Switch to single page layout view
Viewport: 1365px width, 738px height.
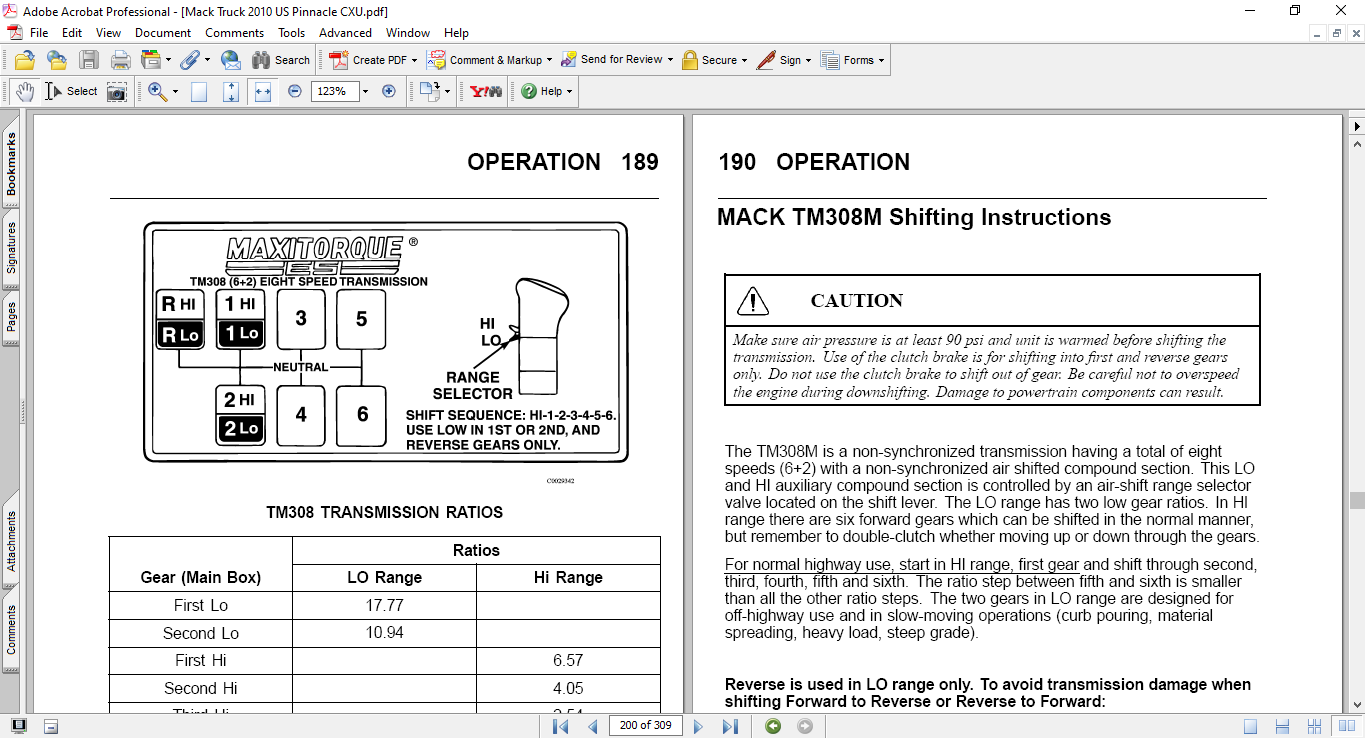[x=1251, y=726]
